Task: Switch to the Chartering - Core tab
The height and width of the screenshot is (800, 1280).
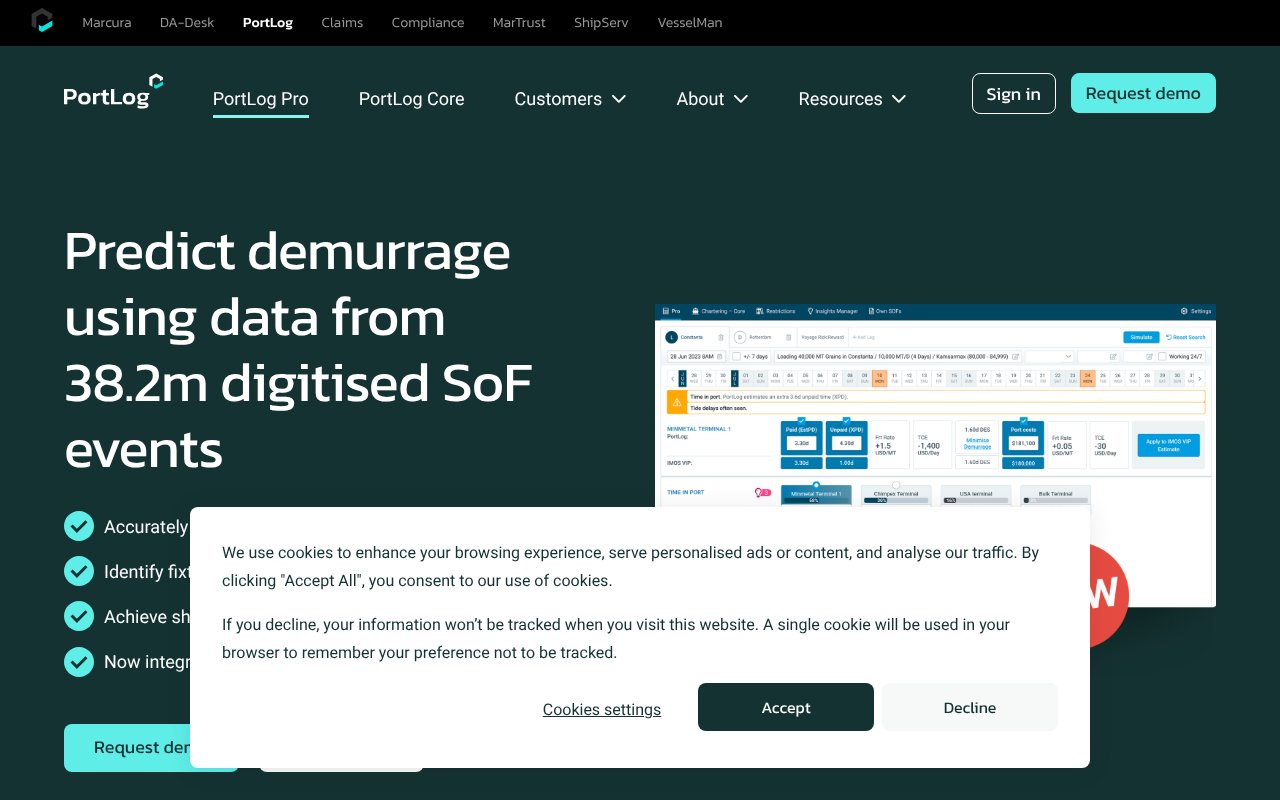Action: point(722,311)
